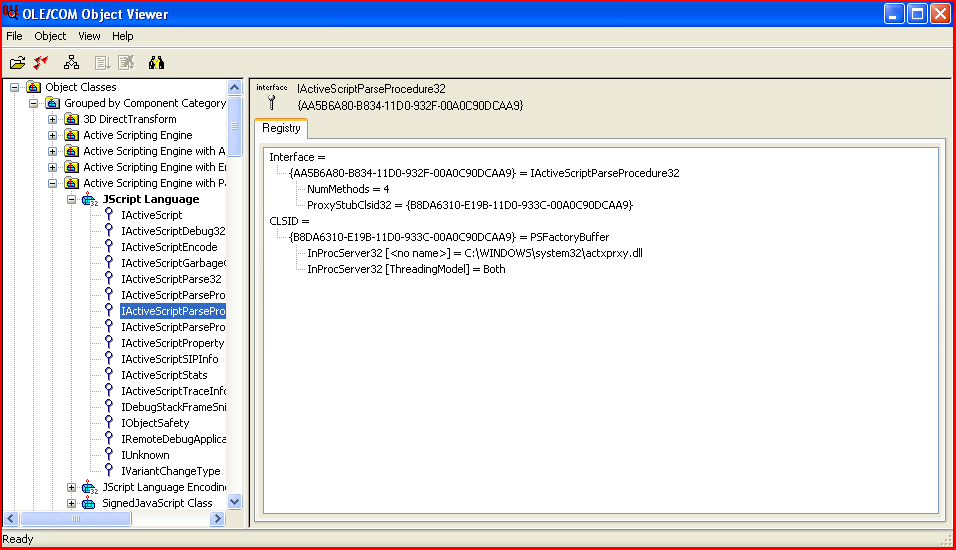Click the JScript Language Encoding class icon

click(90, 487)
